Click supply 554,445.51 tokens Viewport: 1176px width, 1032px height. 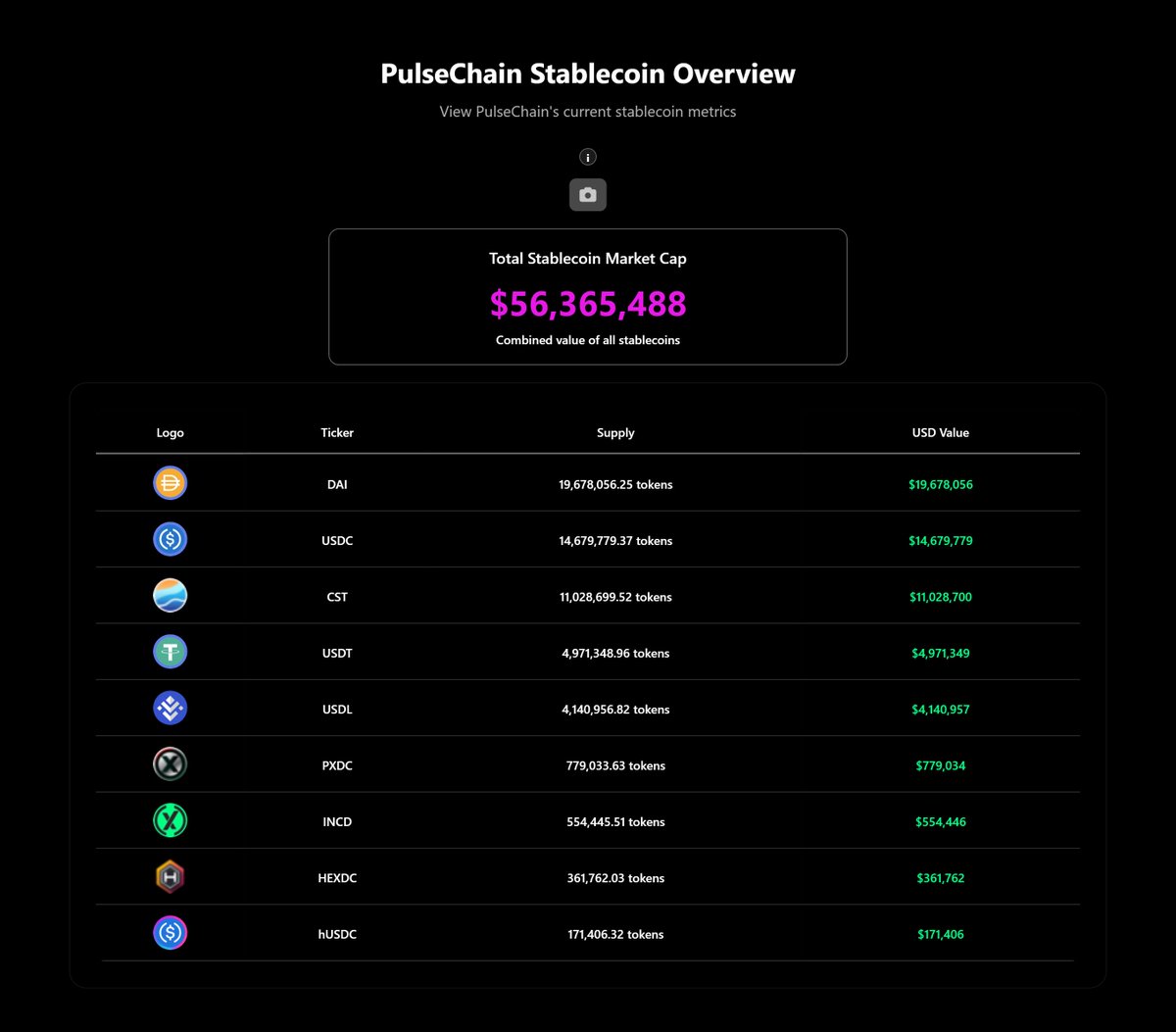click(615, 822)
